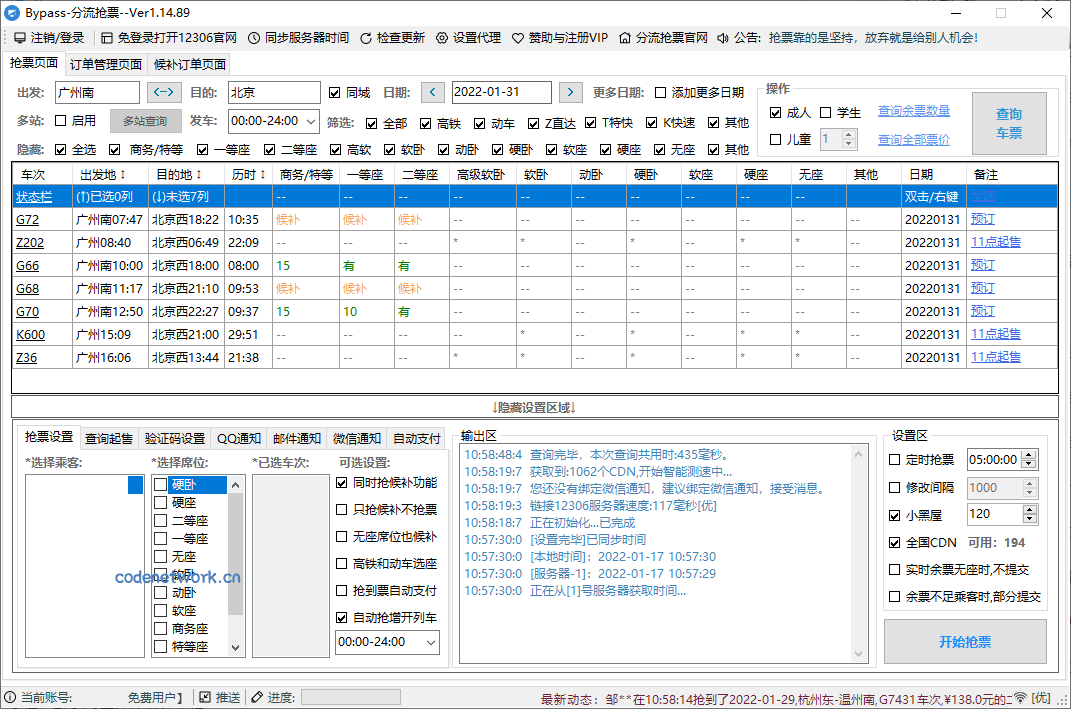Toggle the 学生 student checkbox
Image resolution: width=1071 pixels, height=709 pixels.
coord(826,113)
